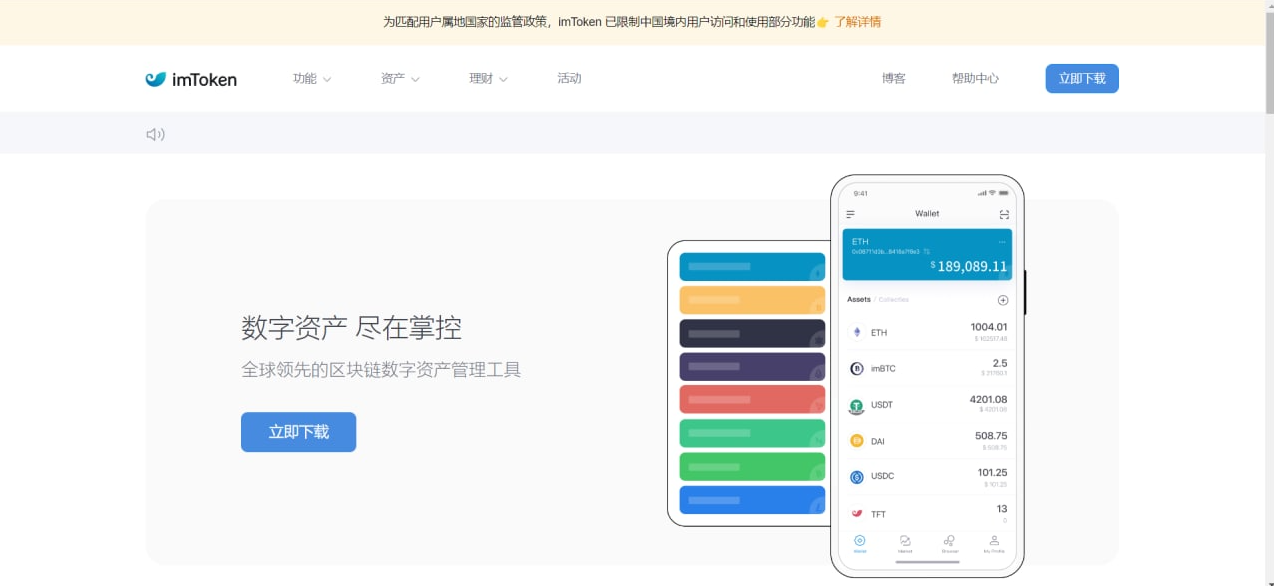Image resolution: width=1274 pixels, height=586 pixels.
Task: Click 立即下载 button in the header
Action: click(x=1082, y=78)
